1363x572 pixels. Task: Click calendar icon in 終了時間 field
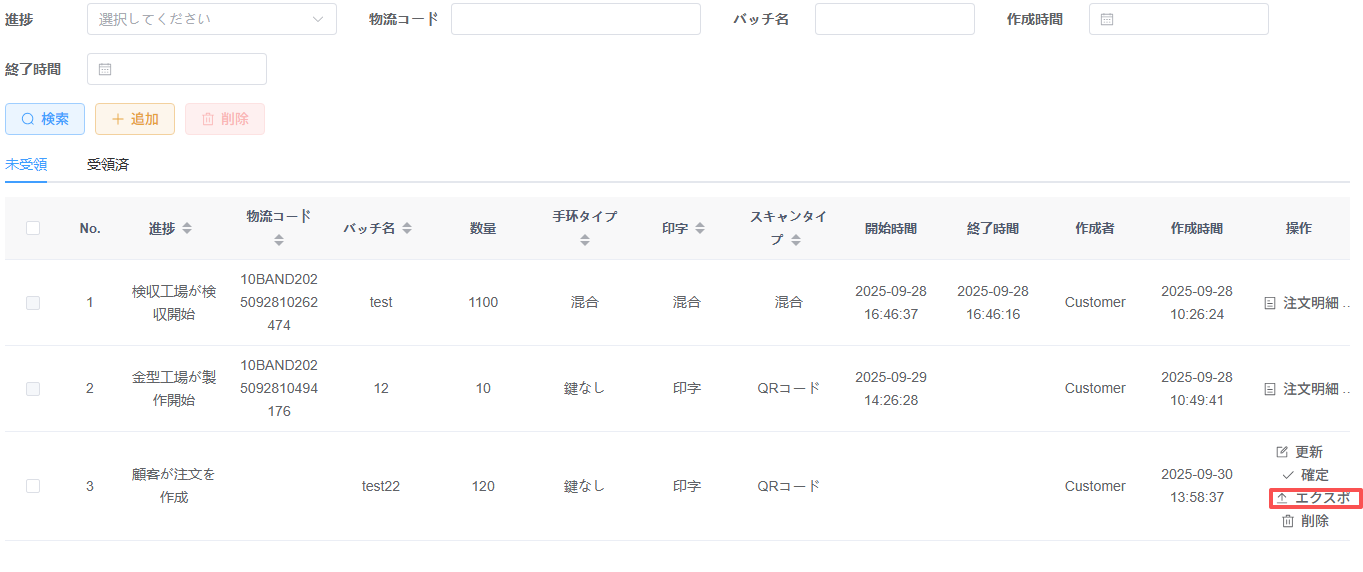coord(104,69)
